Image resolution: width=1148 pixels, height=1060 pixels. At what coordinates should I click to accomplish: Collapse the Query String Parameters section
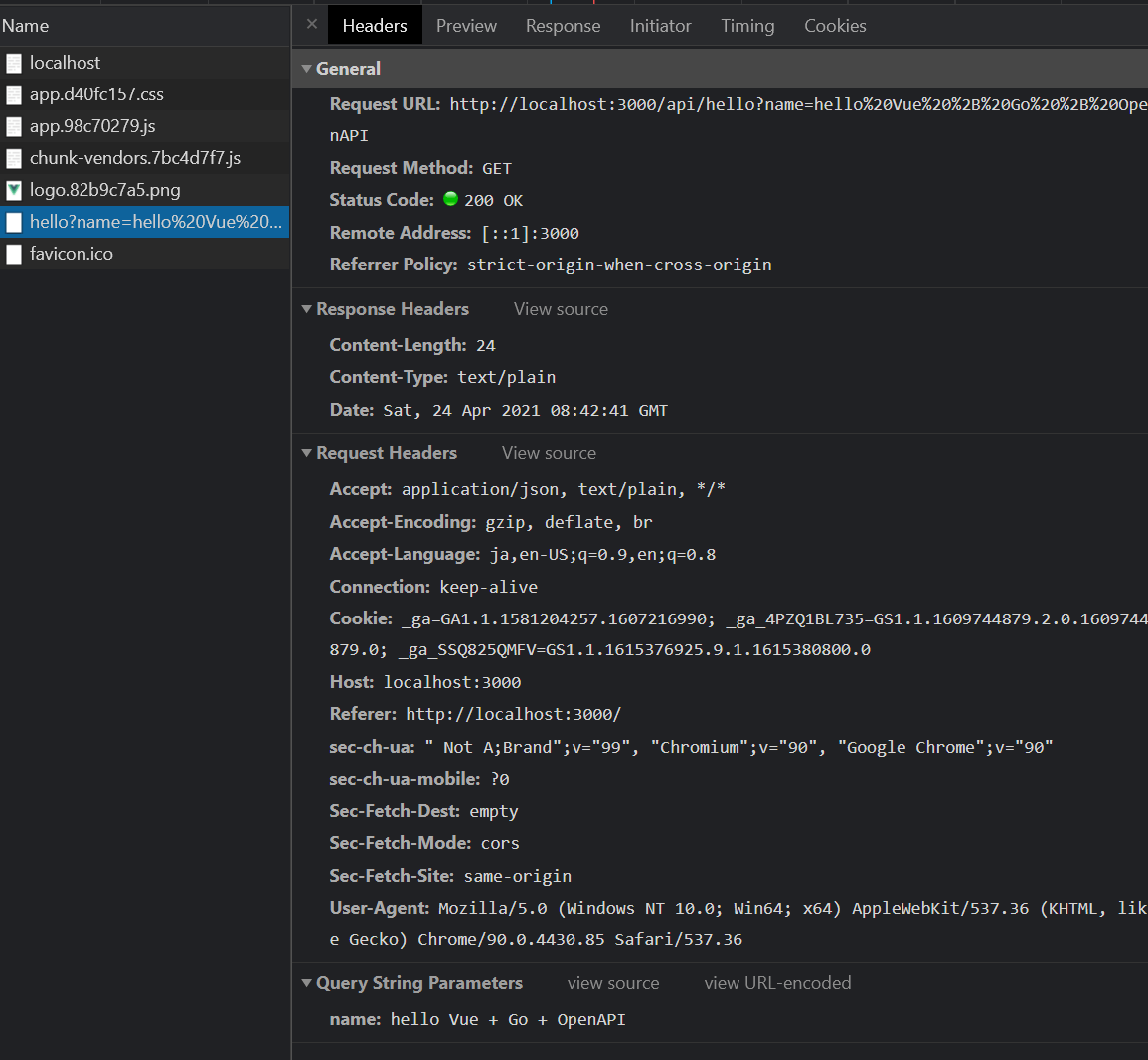[x=307, y=983]
